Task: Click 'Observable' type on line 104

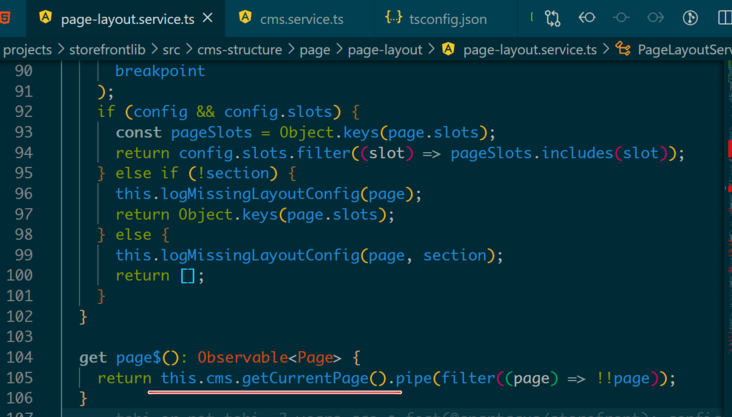Action: pyautogui.click(x=243, y=358)
